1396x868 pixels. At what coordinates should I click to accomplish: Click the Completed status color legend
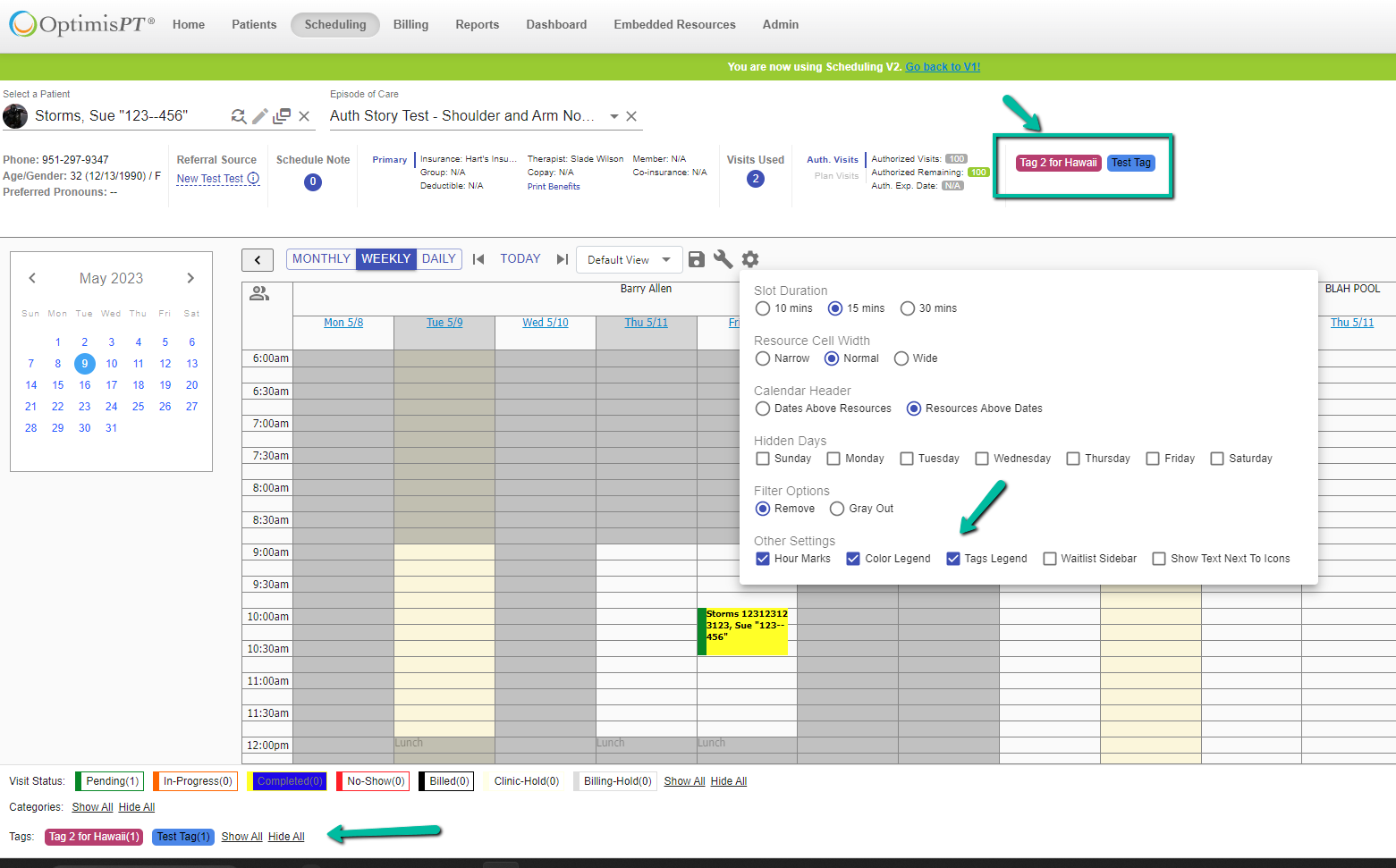[x=289, y=781]
